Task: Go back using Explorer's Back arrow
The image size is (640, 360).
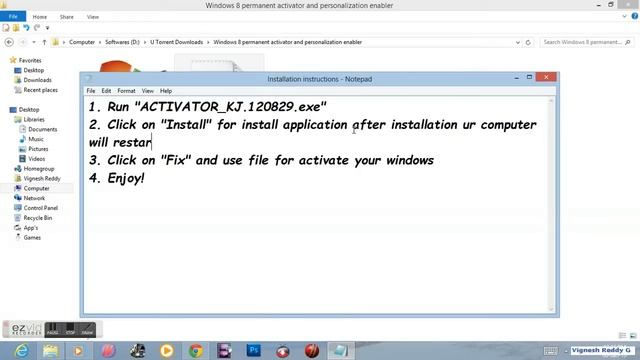Action: coord(9,42)
